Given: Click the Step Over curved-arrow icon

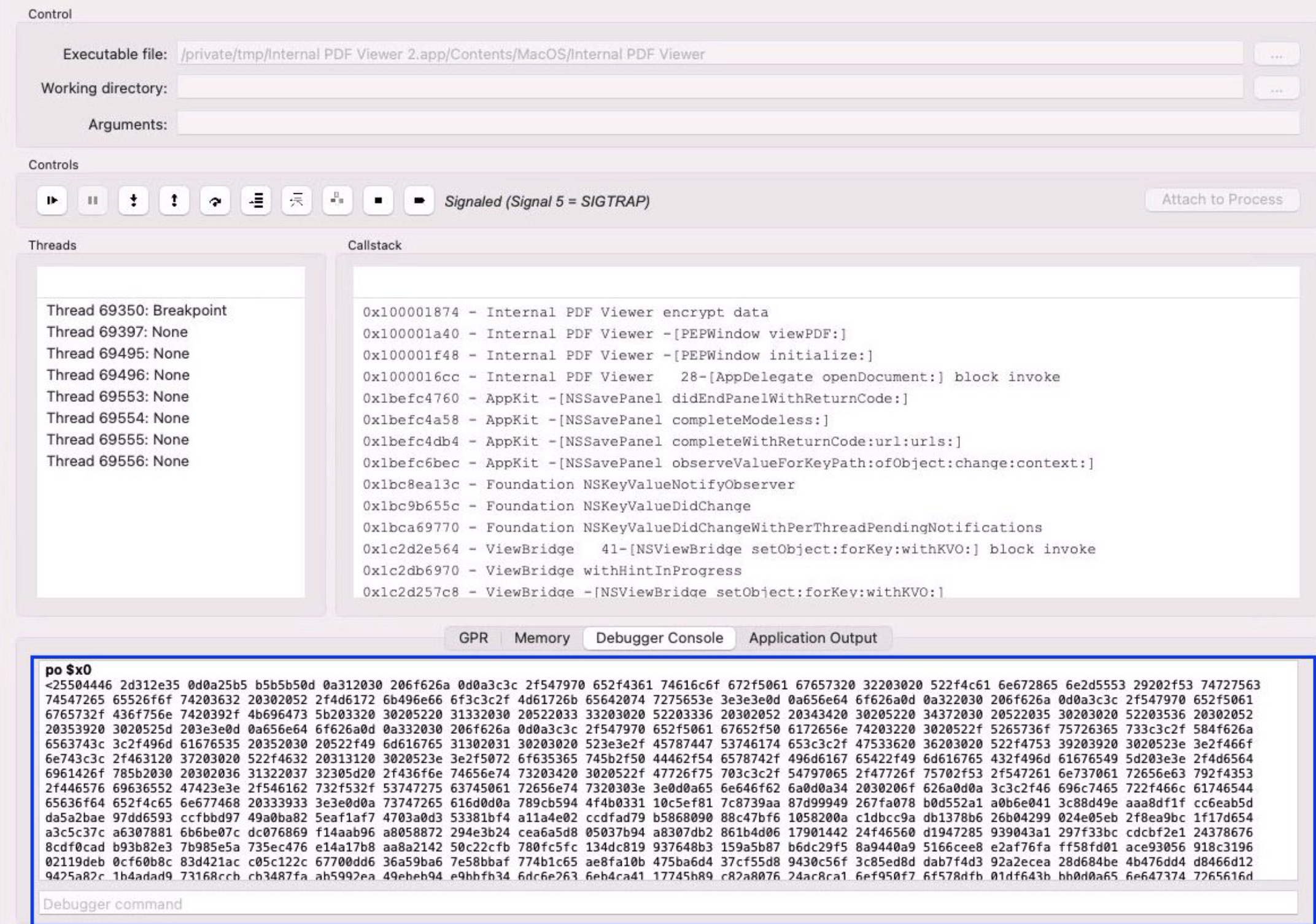Looking at the screenshot, I should (215, 200).
